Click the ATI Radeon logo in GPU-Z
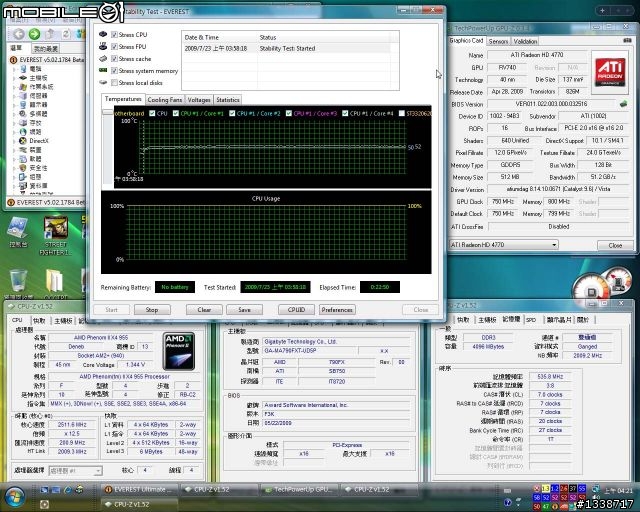Screen dimensions: 640x512 610,72
